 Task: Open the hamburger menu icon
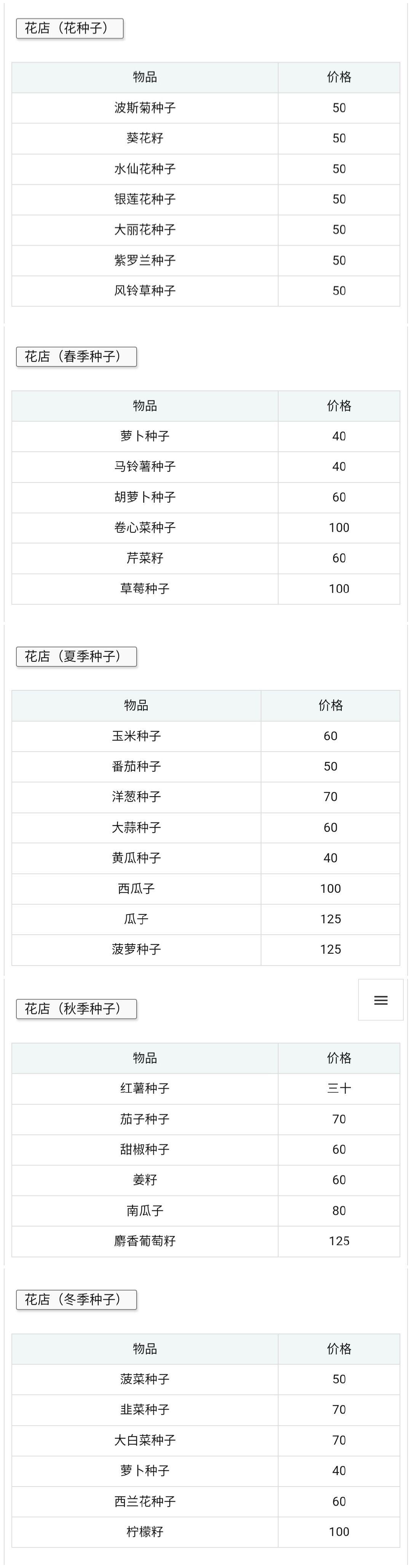[381, 999]
